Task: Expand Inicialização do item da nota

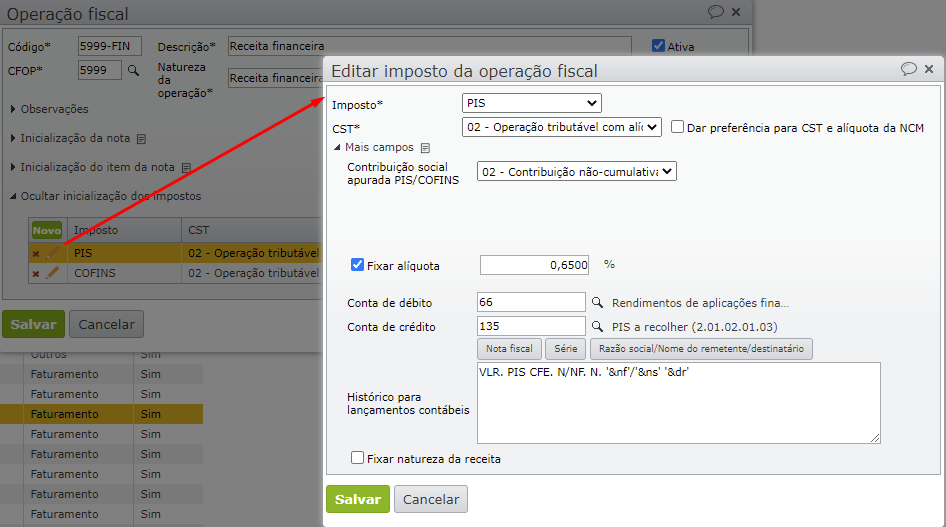Action: [13, 167]
